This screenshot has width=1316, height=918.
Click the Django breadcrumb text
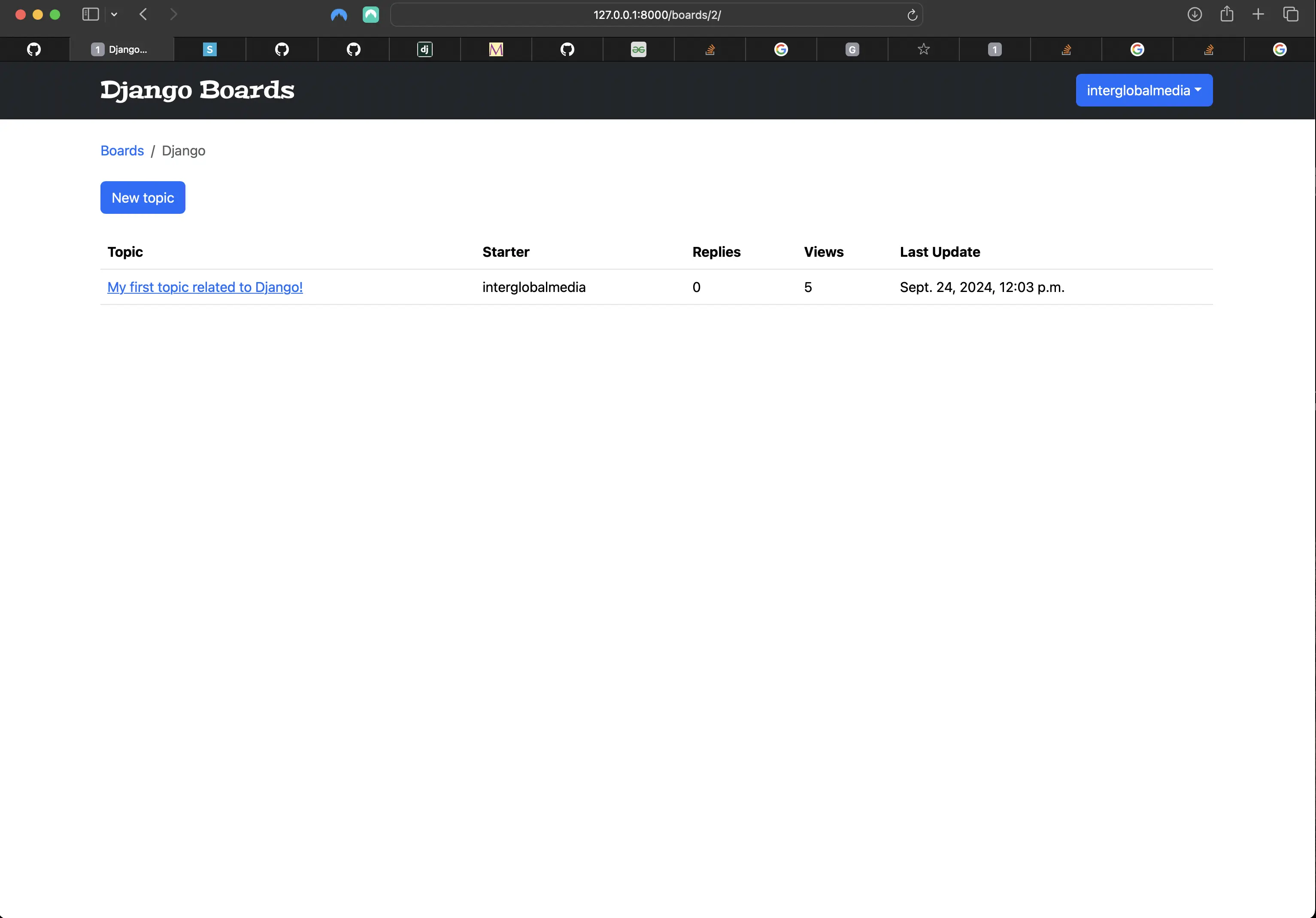point(183,150)
